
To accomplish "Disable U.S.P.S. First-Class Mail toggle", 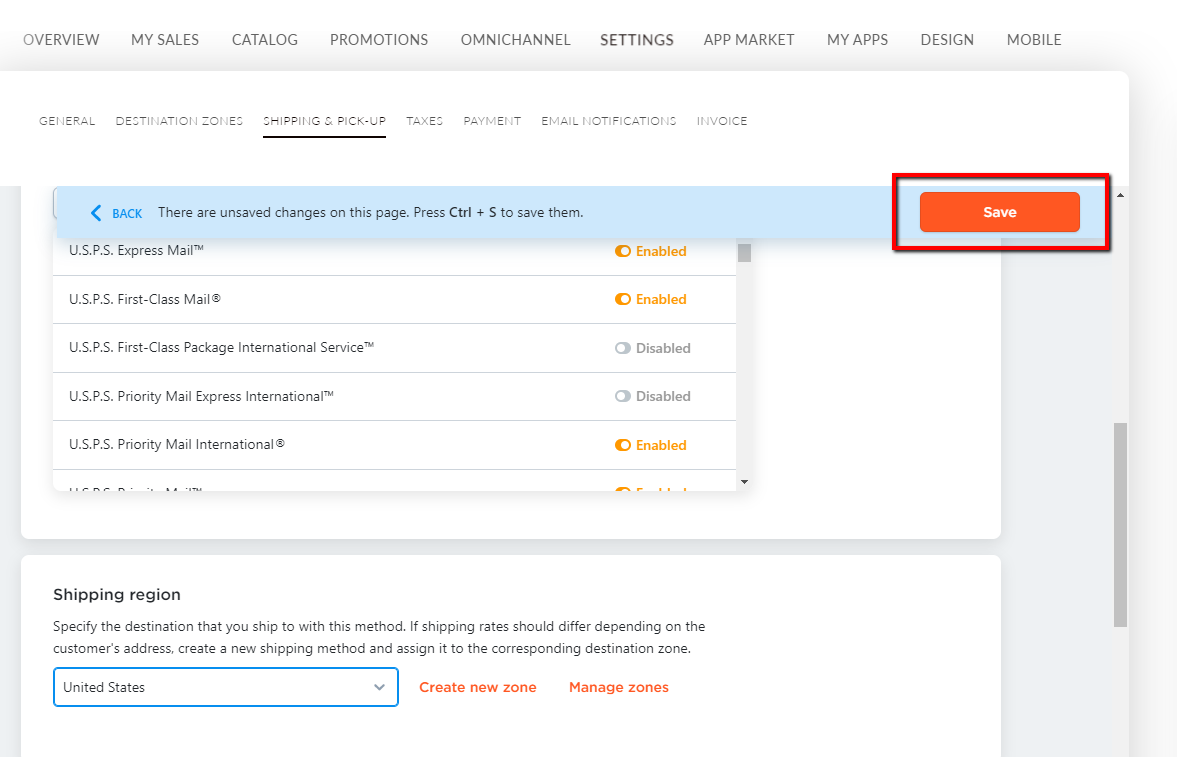I will 622,299.
